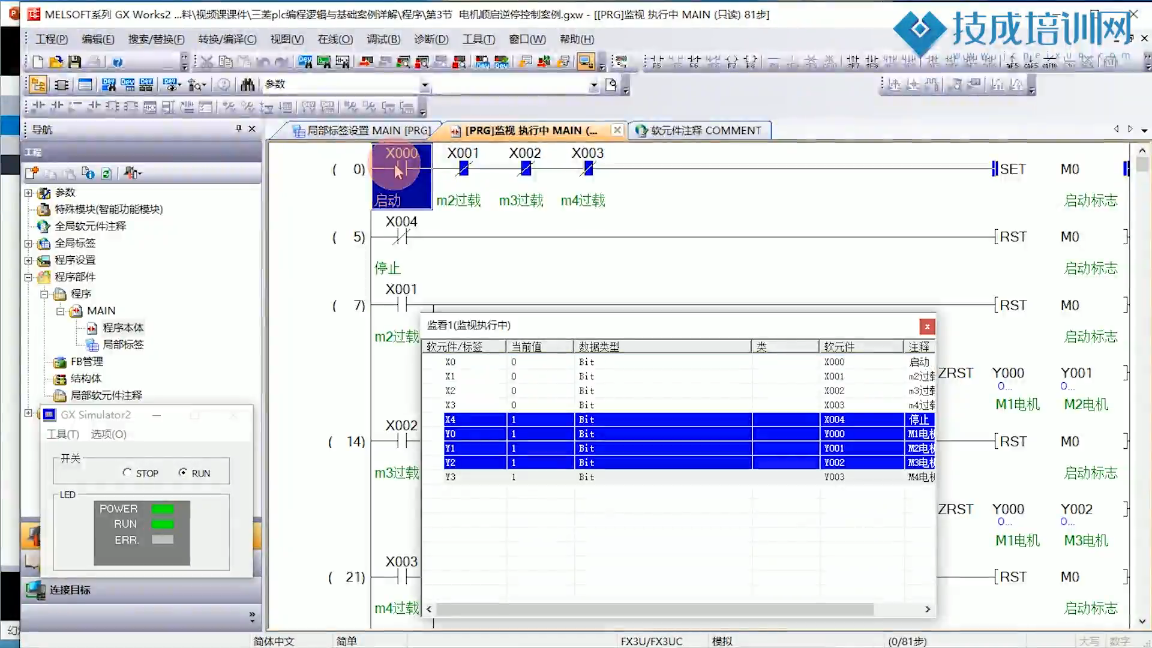Switch to 局部标签设置 MAIN [PRG] tab
The width and height of the screenshot is (1152, 648).
[361, 131]
